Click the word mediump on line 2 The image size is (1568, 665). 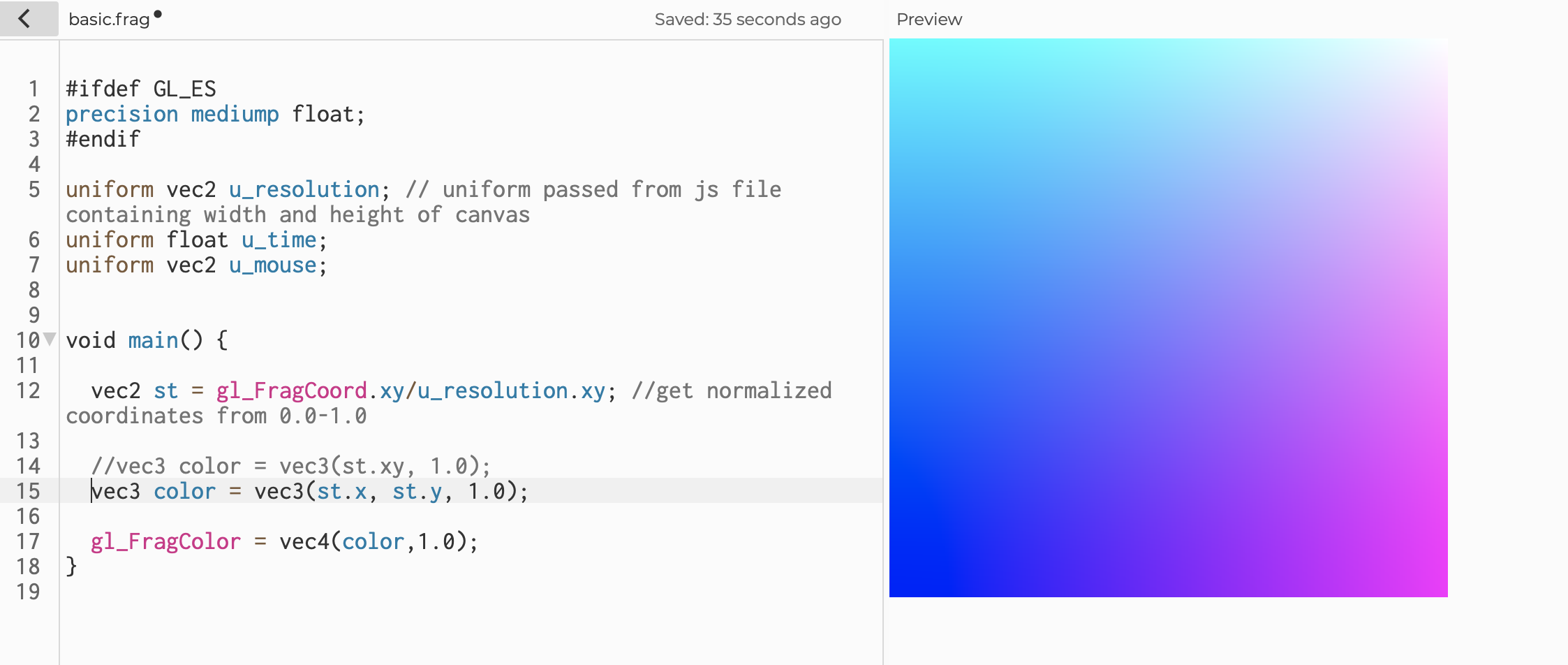pyautogui.click(x=235, y=114)
